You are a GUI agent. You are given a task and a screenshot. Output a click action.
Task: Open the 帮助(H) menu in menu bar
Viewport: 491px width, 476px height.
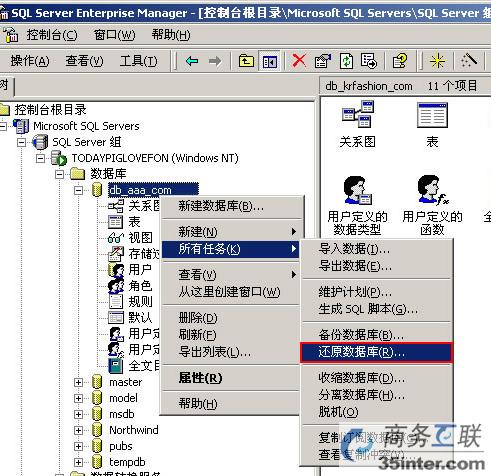171,35
